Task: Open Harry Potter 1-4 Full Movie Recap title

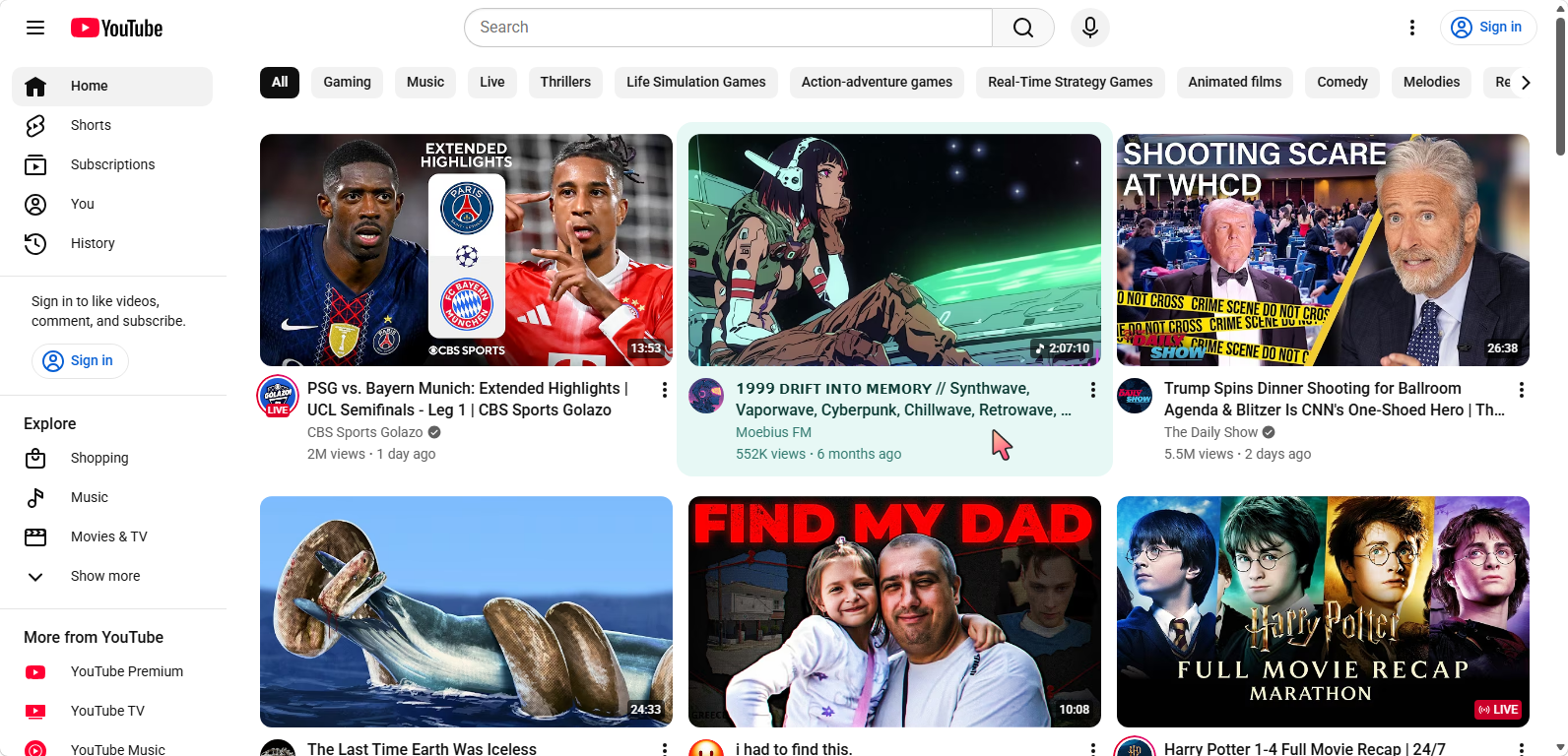Action: click(x=1305, y=749)
